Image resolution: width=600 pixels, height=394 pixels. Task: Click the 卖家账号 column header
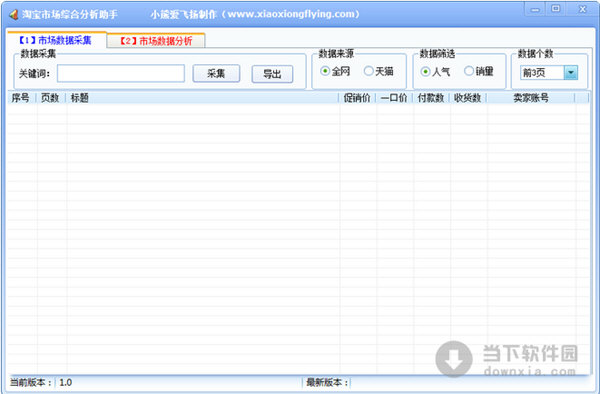(x=531, y=98)
